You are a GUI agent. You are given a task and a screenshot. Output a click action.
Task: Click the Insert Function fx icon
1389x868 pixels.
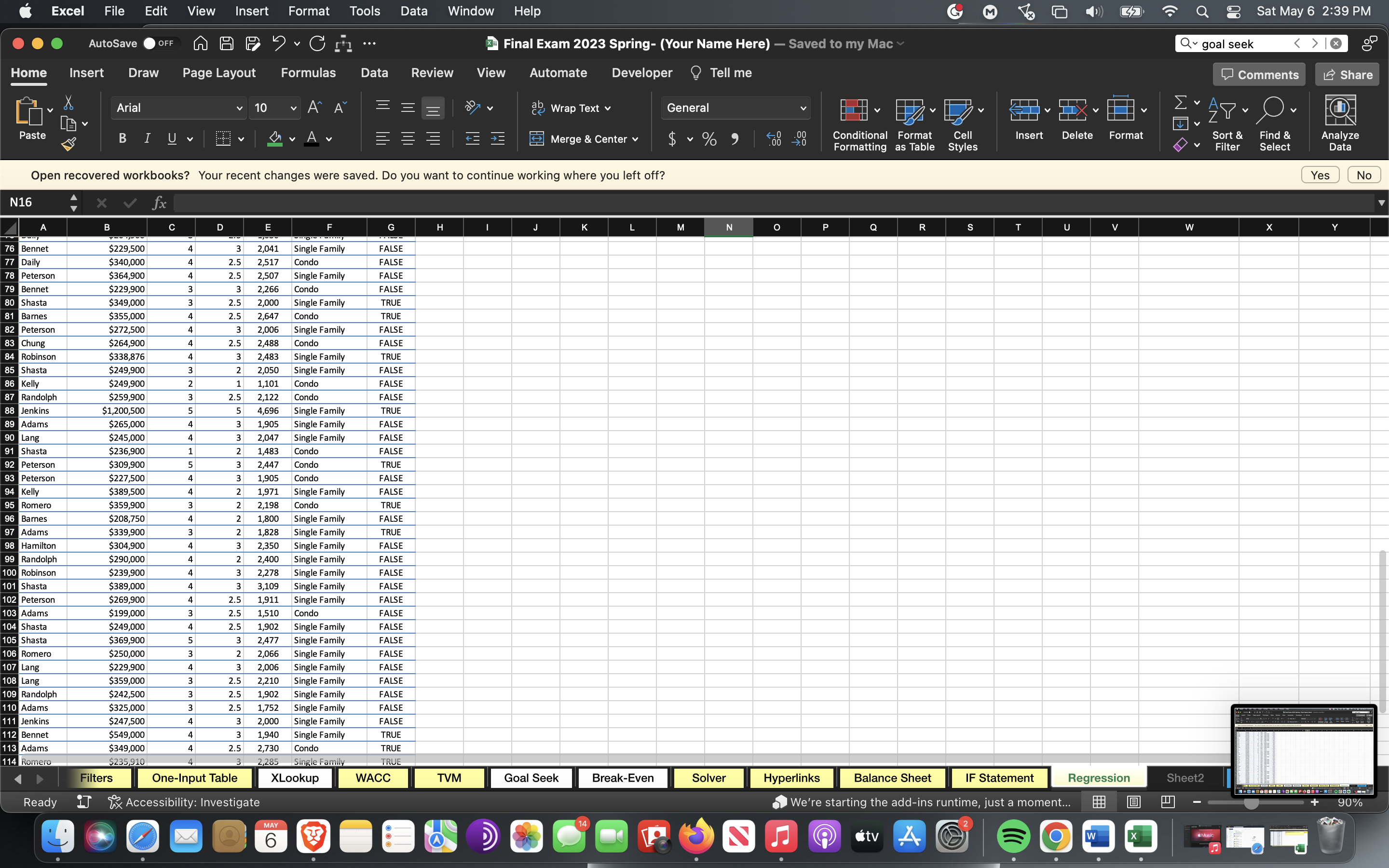pyautogui.click(x=159, y=203)
